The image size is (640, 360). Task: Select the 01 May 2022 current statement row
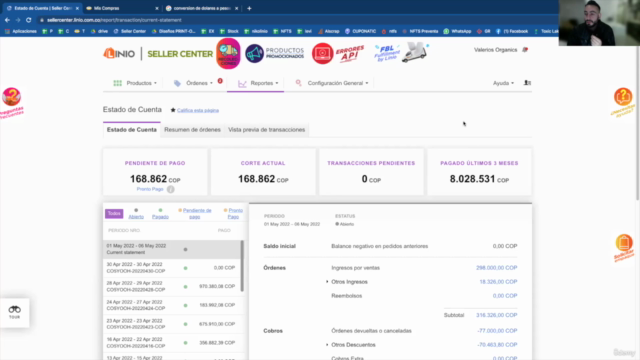click(172, 249)
